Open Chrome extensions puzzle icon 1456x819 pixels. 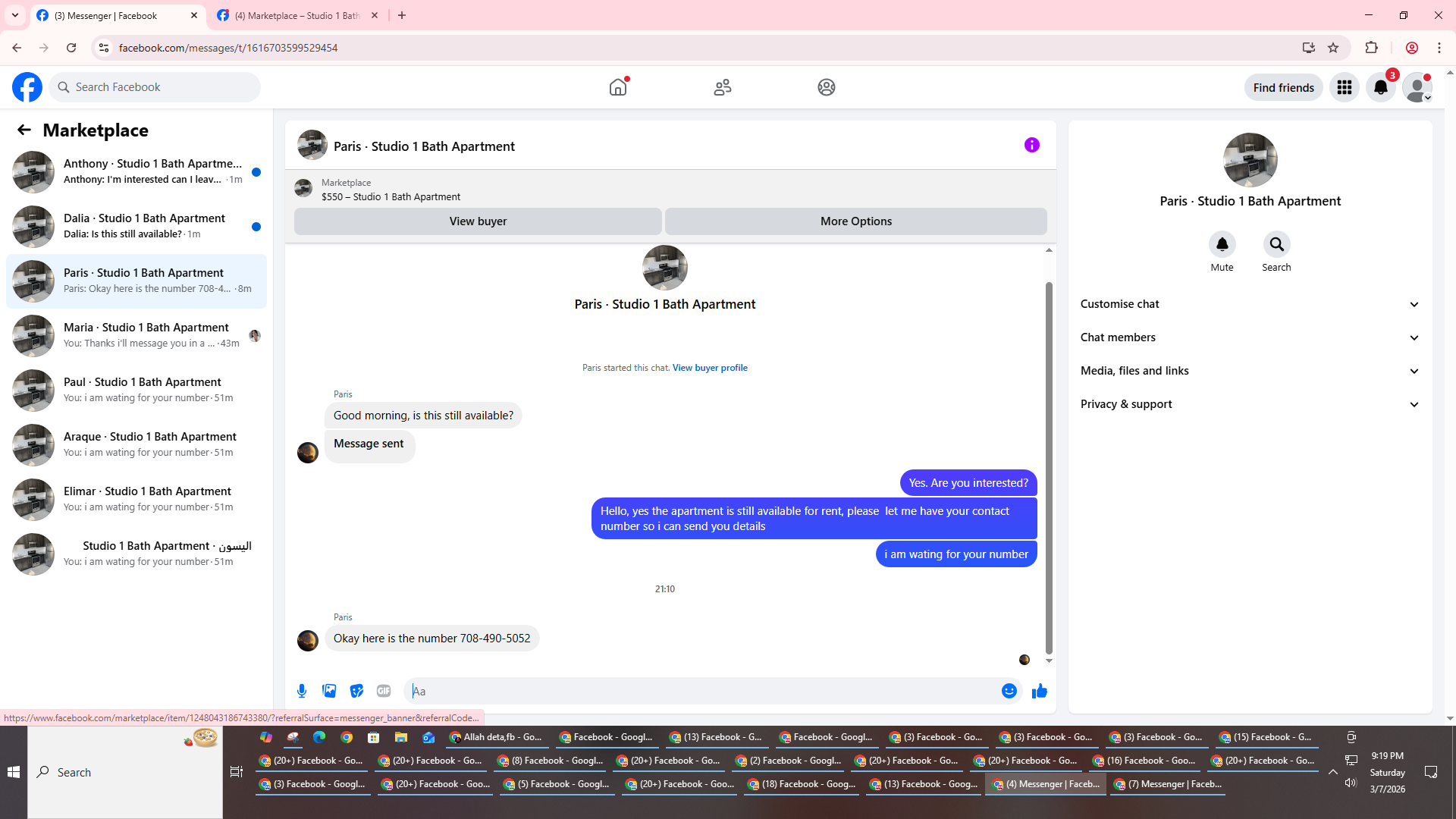click(x=1372, y=48)
